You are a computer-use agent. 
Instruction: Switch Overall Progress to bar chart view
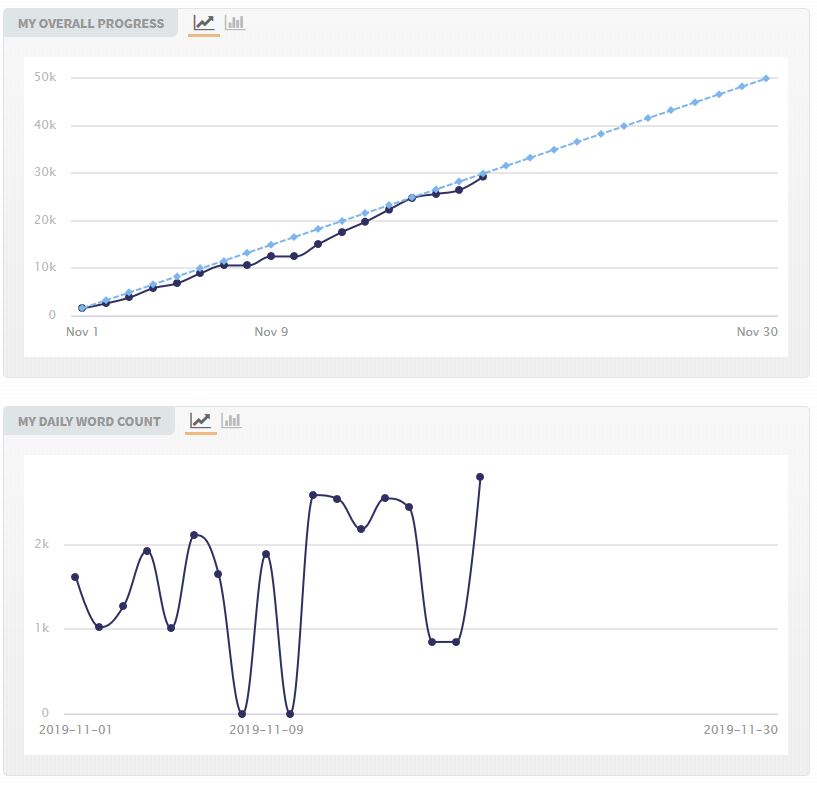235,23
